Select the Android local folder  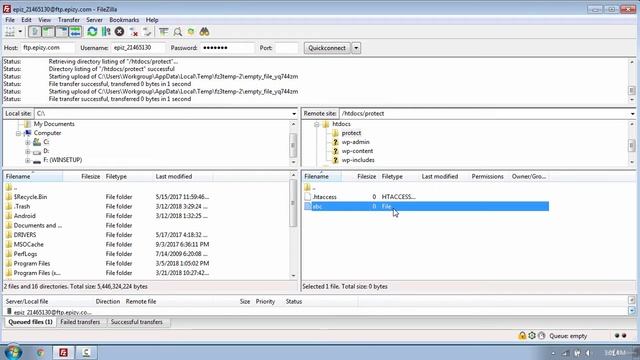(x=24, y=216)
